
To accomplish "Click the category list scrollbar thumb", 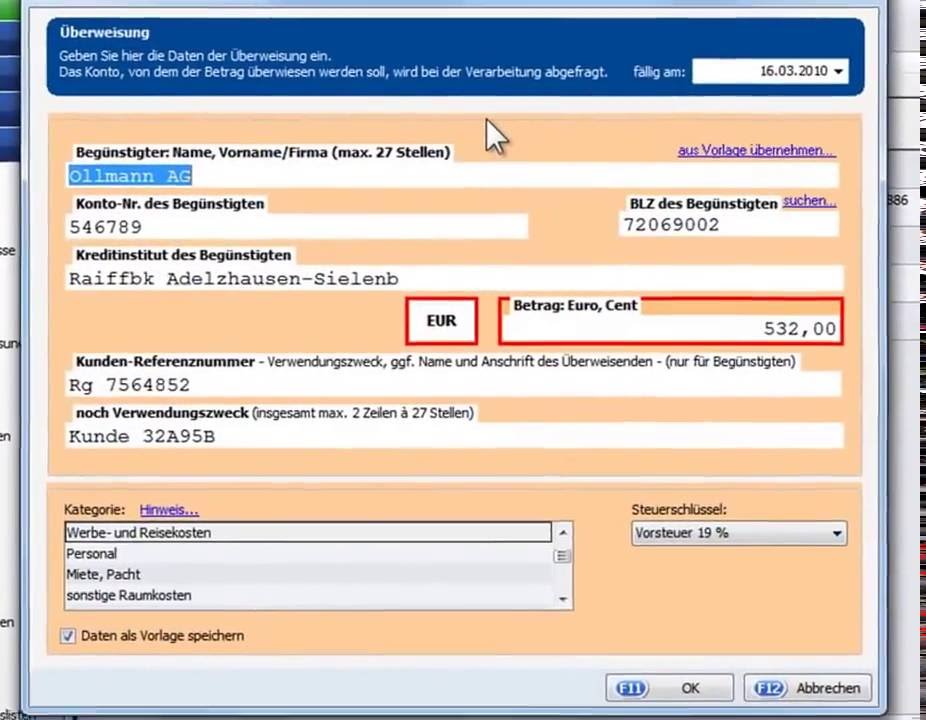I will pos(562,556).
